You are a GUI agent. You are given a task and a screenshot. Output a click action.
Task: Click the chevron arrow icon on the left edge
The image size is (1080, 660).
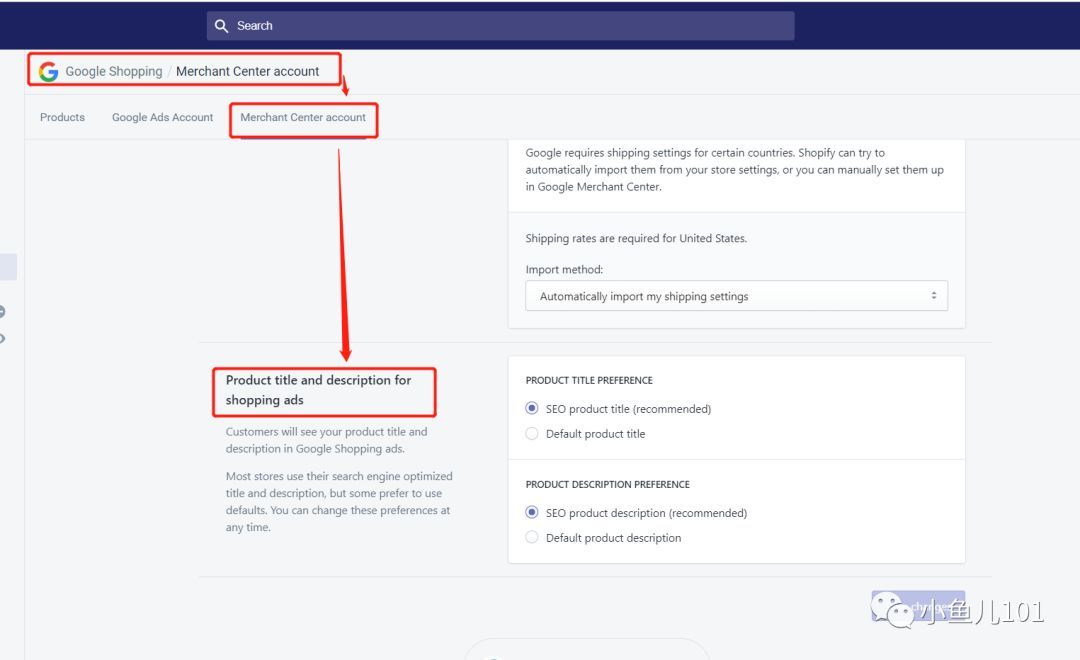3,338
